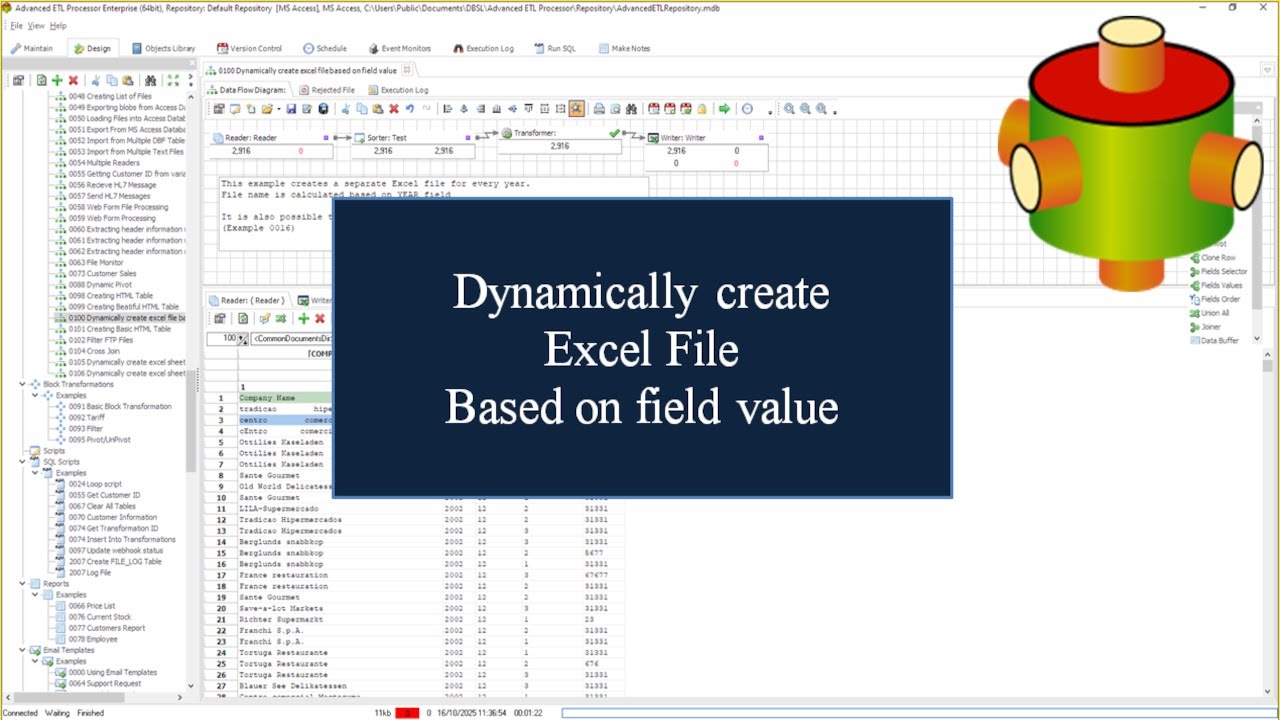This screenshot has height=720, width=1280.
Task: Click the undo arrow in diagram toolbar
Action: point(410,109)
